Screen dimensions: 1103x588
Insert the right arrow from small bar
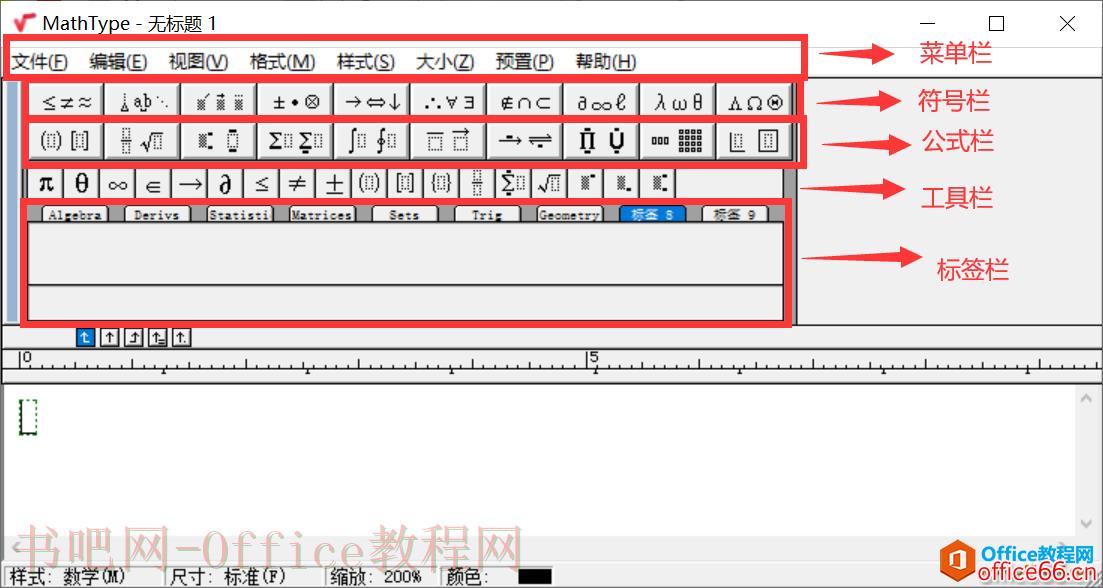point(190,184)
